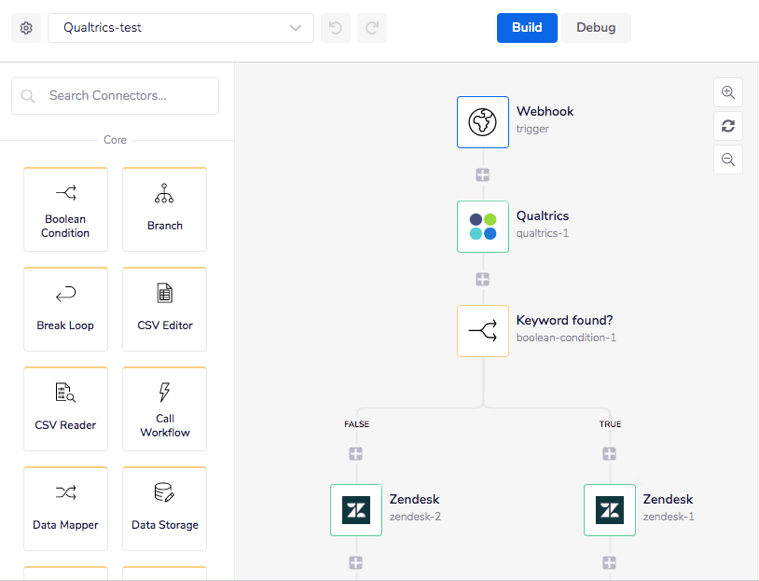759x581 pixels.
Task: Add a step below zendesk-2
Action: (356, 563)
